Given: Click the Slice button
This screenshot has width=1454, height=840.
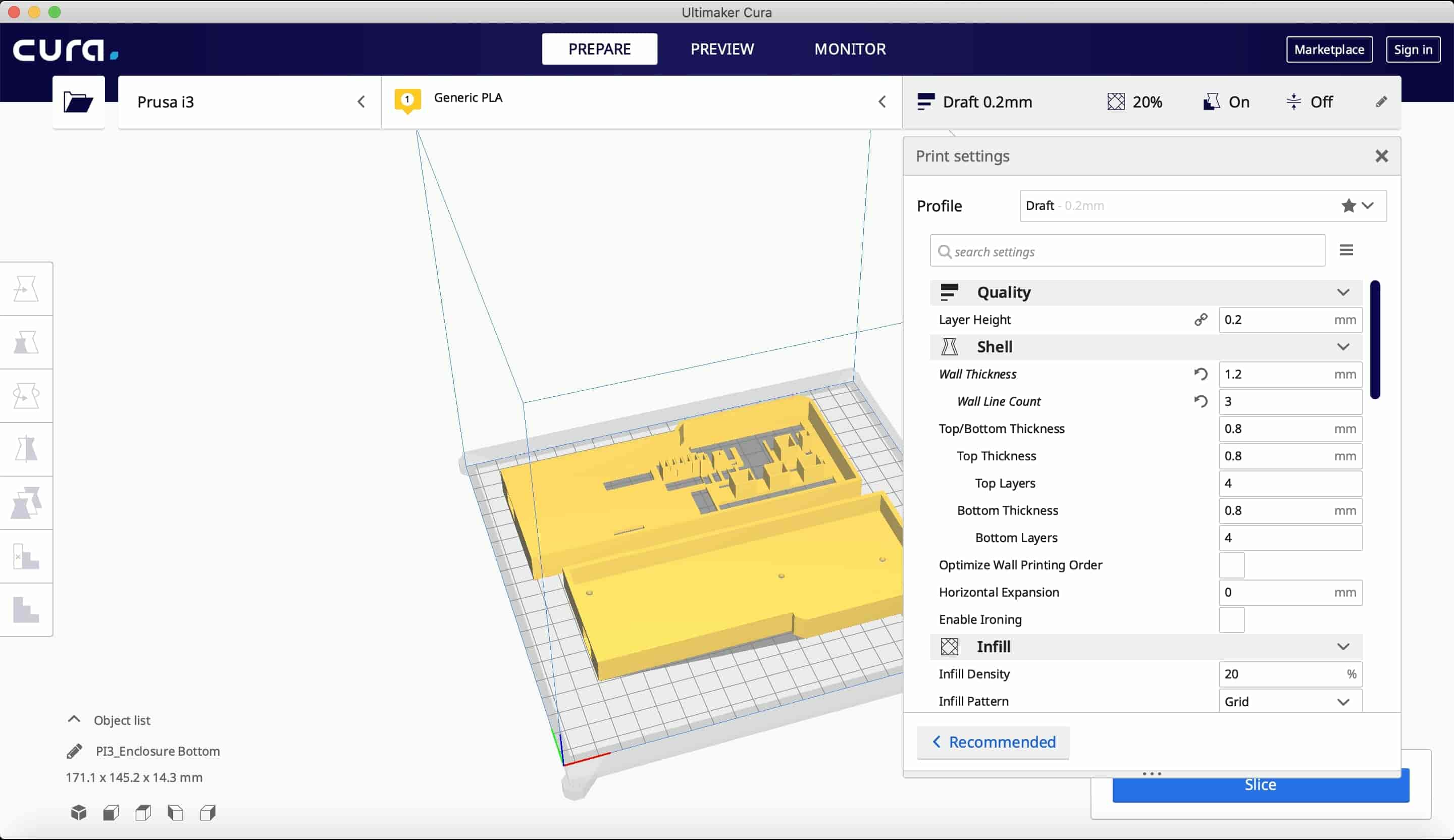Looking at the screenshot, I should coord(1260,786).
